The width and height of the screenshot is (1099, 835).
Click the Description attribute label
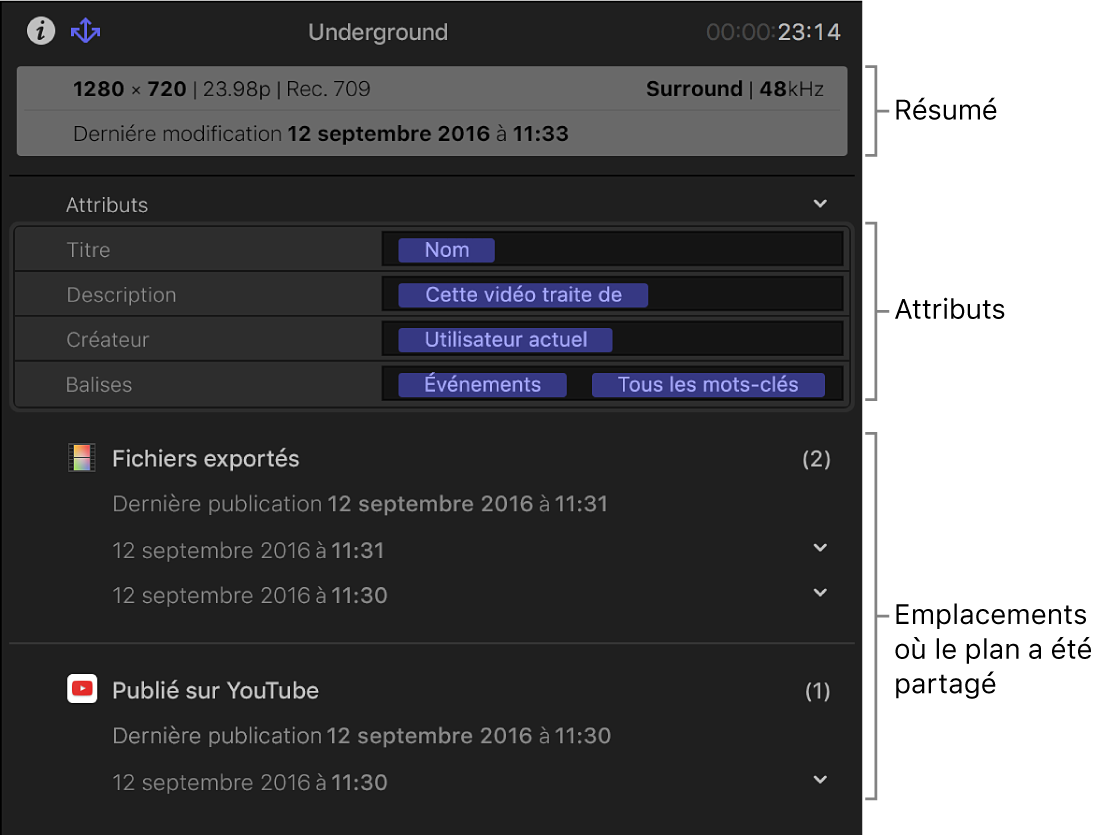click(x=121, y=295)
